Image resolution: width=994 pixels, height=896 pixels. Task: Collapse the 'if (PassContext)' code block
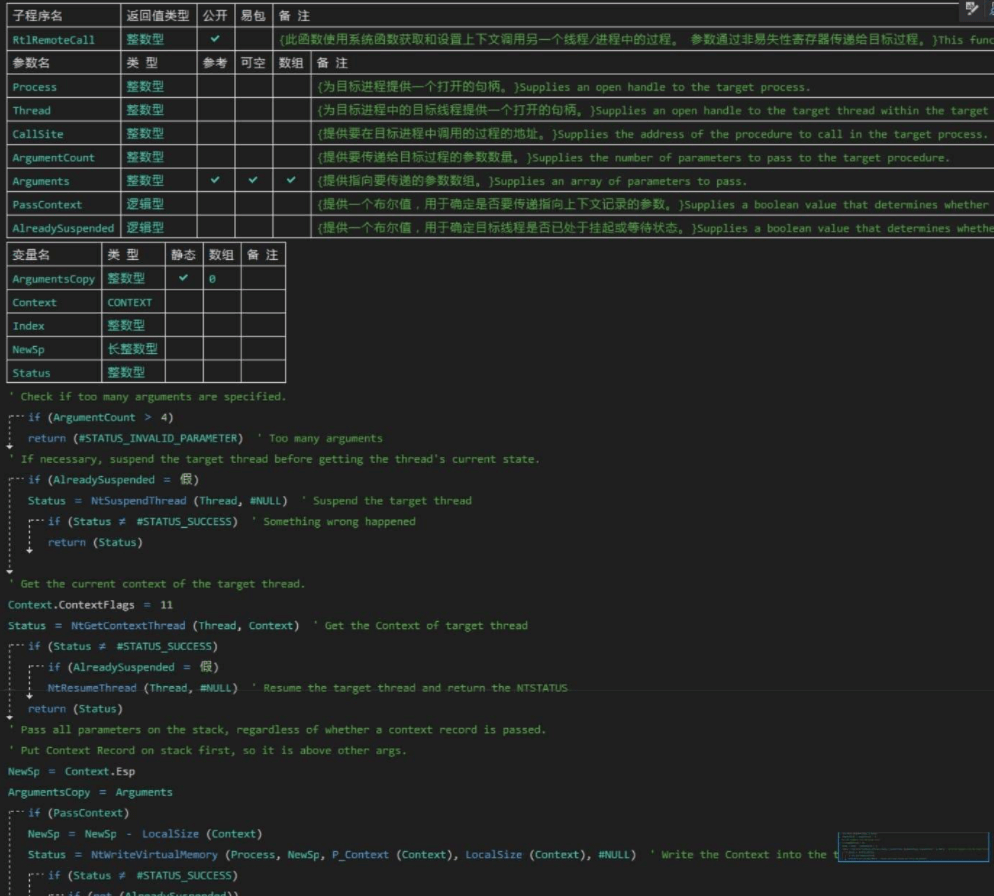pyautogui.click(x=13, y=814)
